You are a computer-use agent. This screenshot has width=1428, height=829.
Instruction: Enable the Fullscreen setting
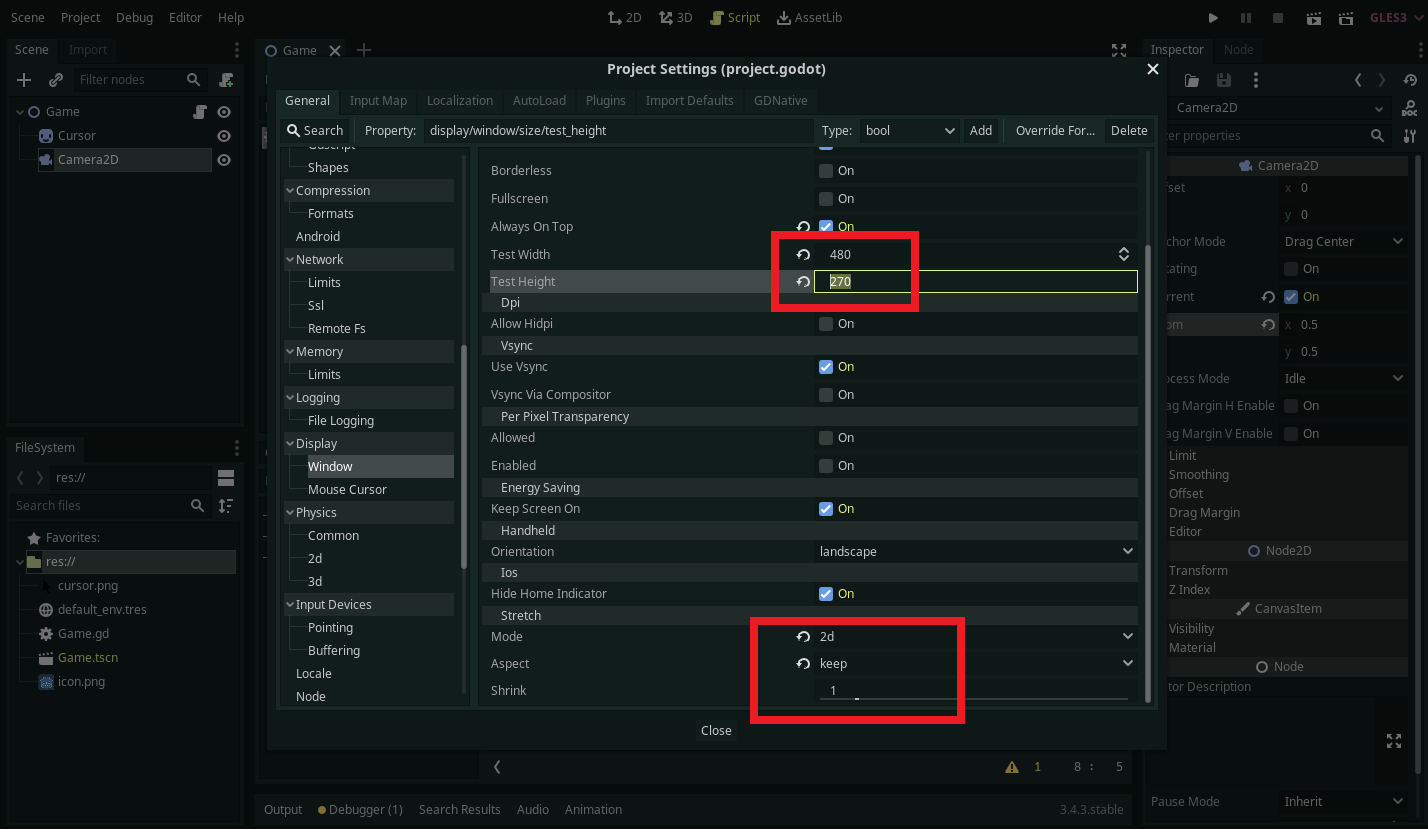tap(825, 198)
